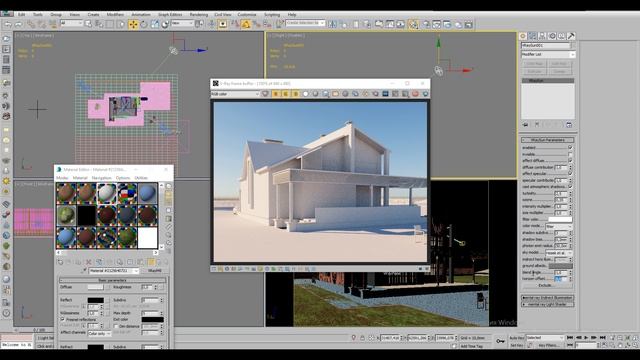The height and width of the screenshot is (360, 640).
Task: Toggle the red channel button in frame buffer
Action: tap(276, 94)
